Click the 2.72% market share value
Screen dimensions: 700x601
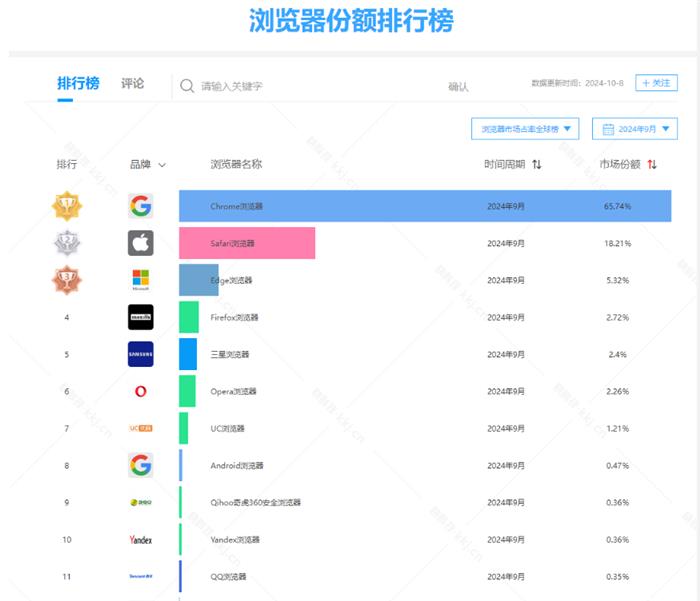(x=617, y=317)
